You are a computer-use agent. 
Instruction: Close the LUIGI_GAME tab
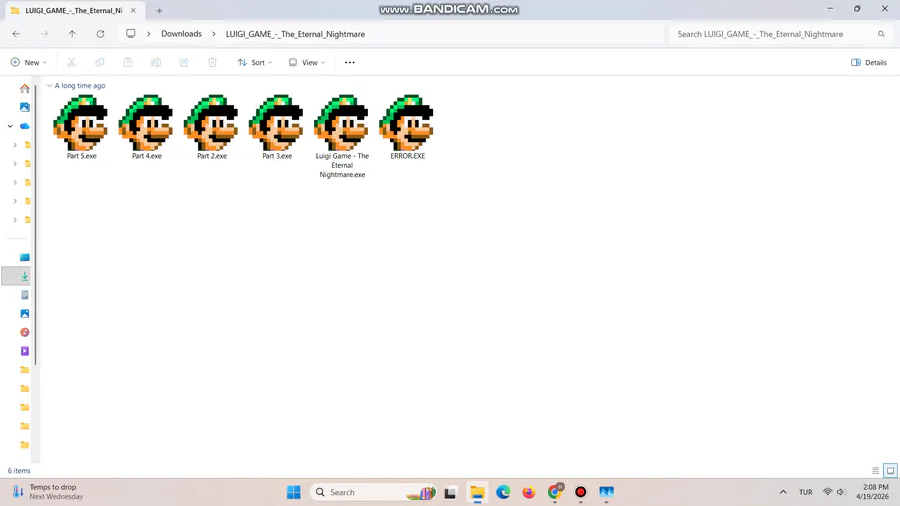(133, 10)
